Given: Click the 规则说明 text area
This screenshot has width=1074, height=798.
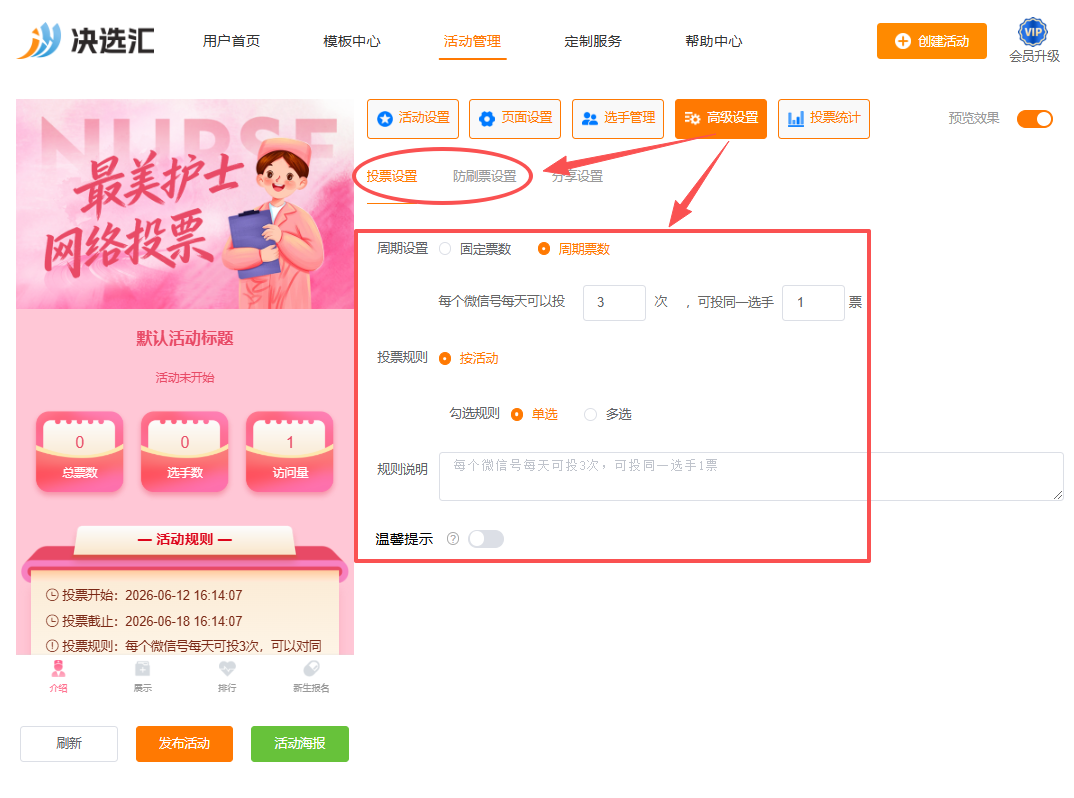Looking at the screenshot, I should [x=751, y=476].
